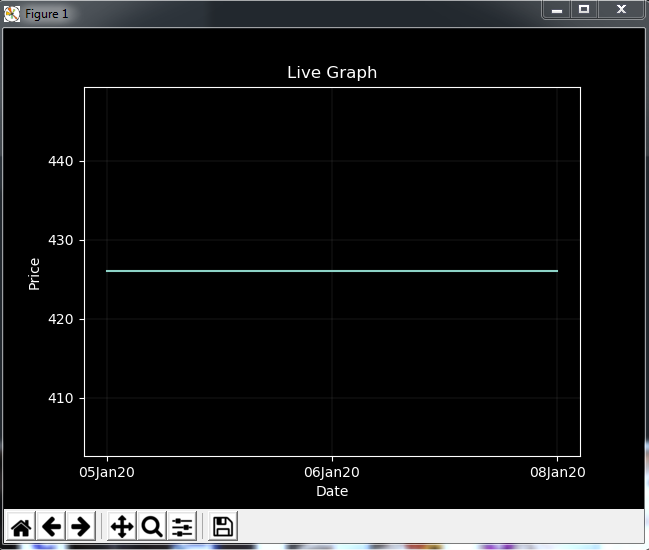Click the matplotlib icon in the title bar
Screen dimensions: 649x550
(12, 14)
